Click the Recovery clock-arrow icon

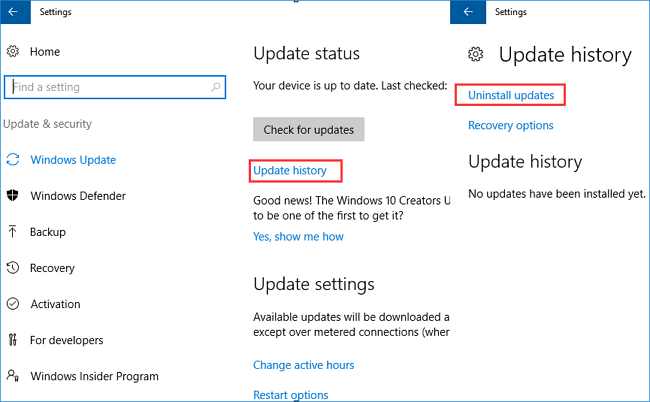(x=13, y=268)
